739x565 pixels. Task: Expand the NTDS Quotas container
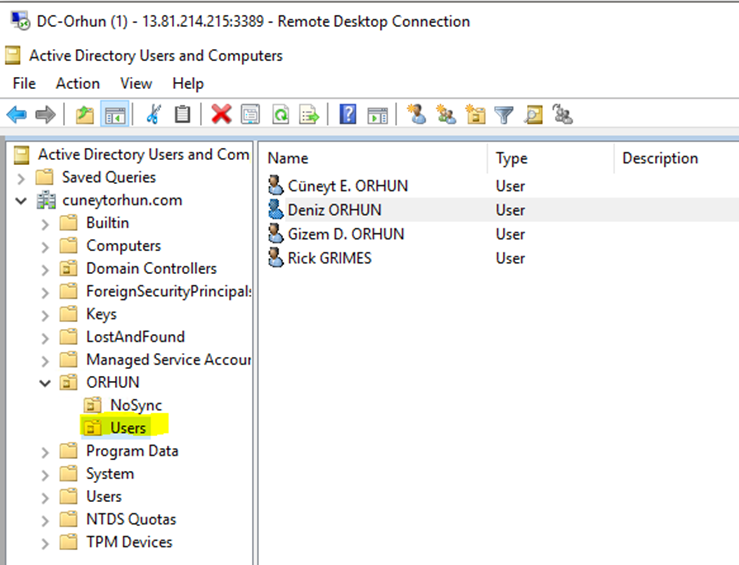[x=45, y=520]
